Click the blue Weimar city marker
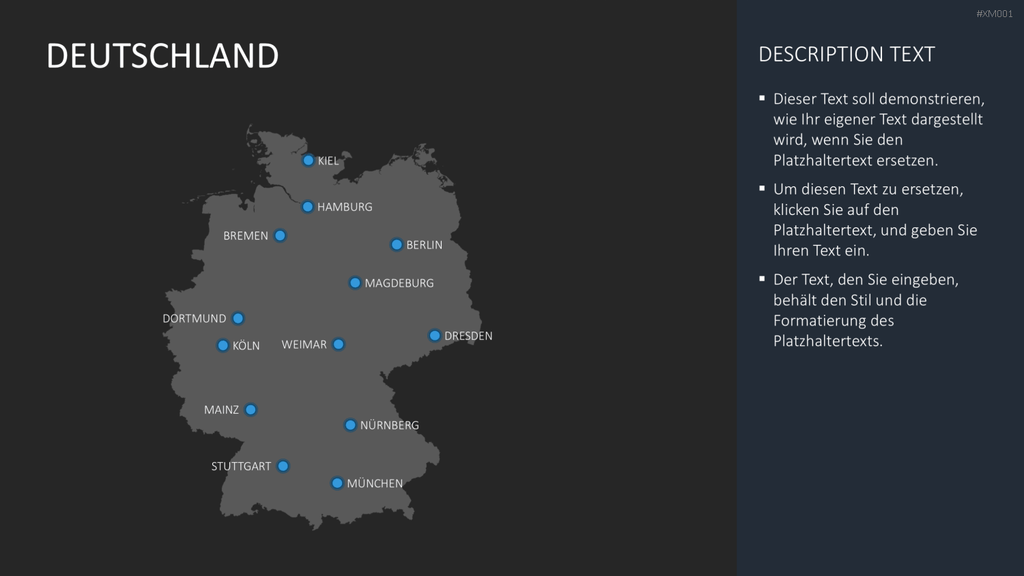Image resolution: width=1024 pixels, height=576 pixels. point(338,344)
